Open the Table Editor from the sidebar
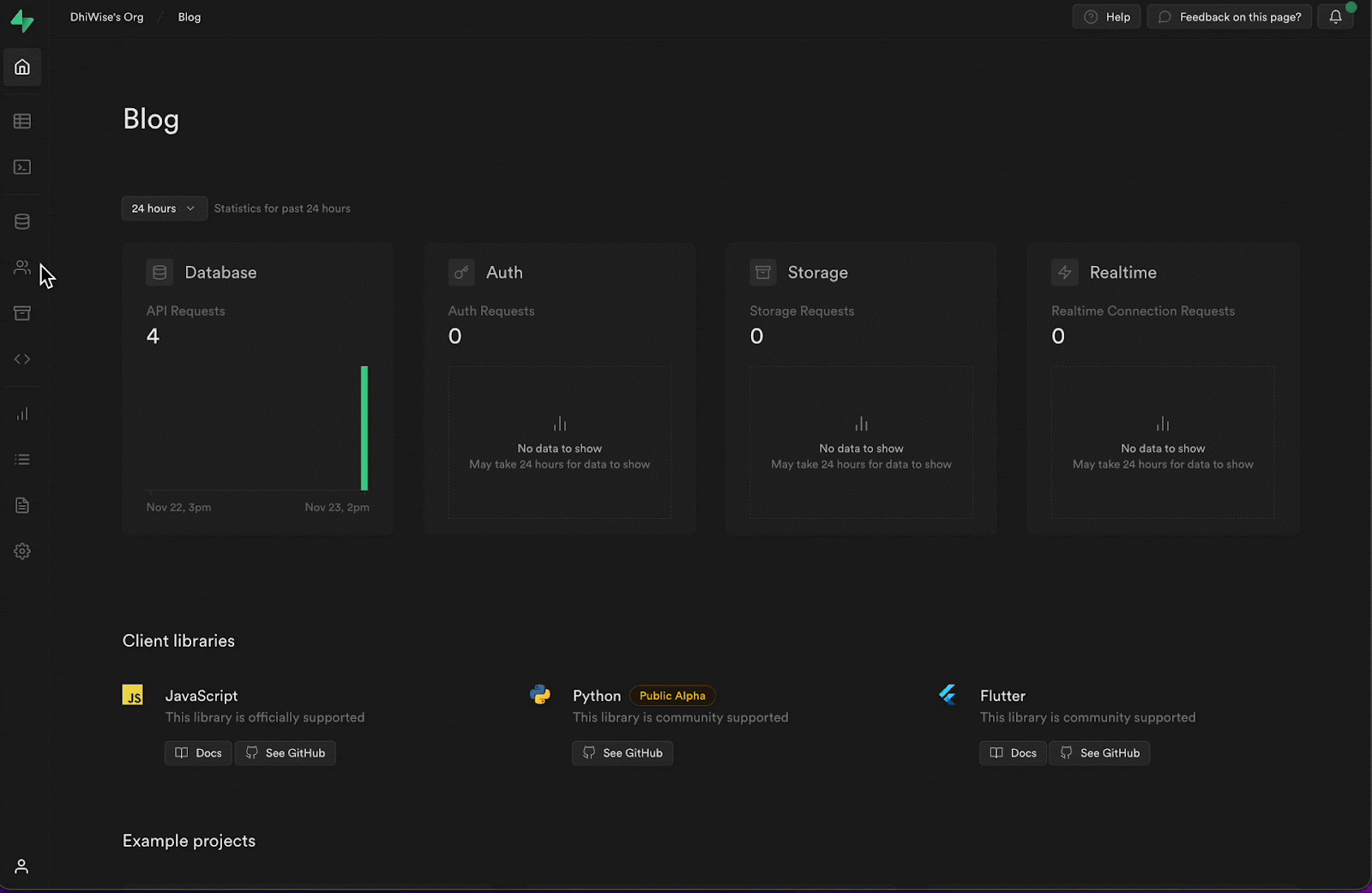 [22, 121]
